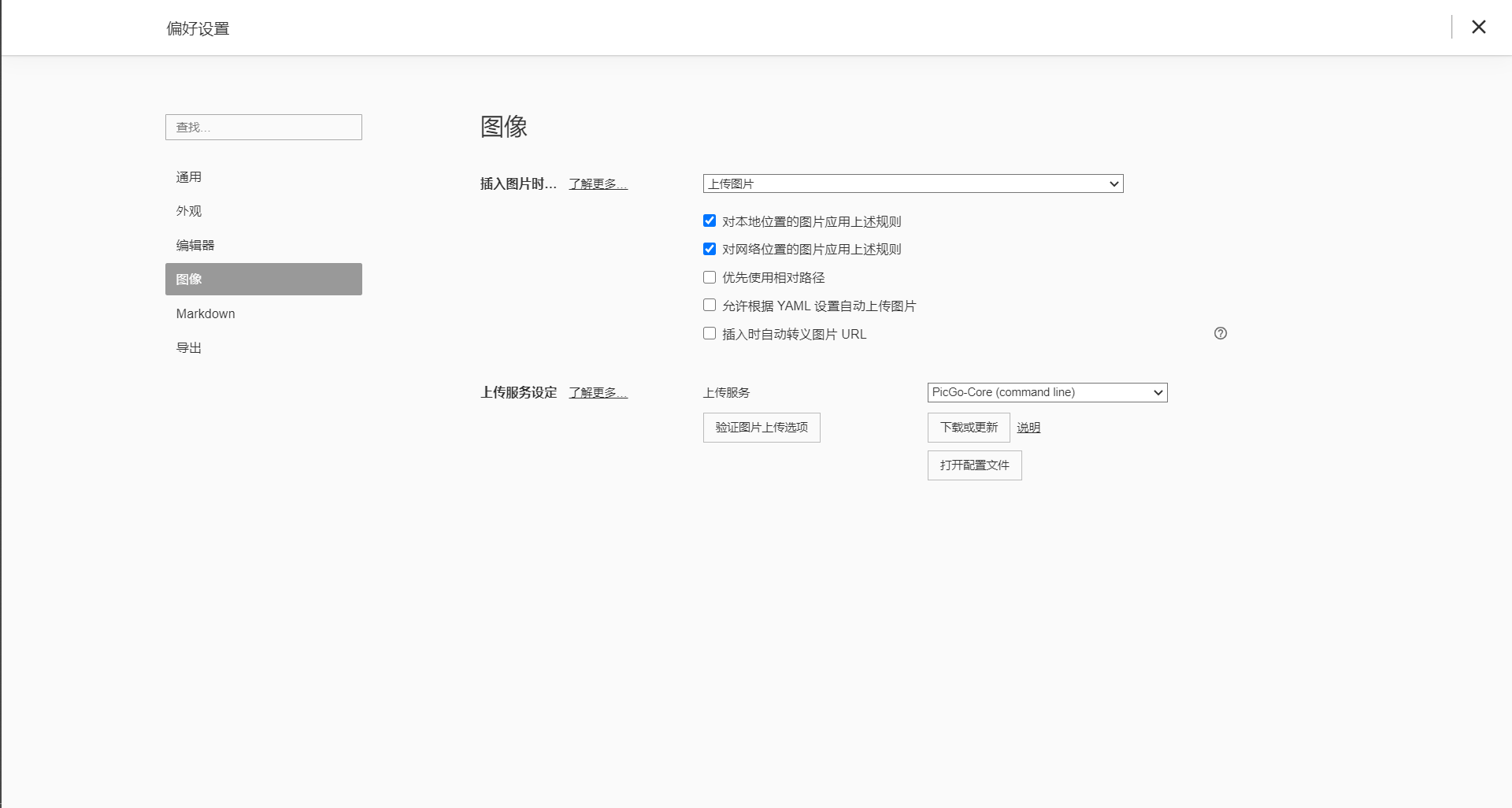Viewport: 1512px width, 808px height.
Task: Click 了解更多 link beside 插入图片时
Action: click(x=598, y=183)
